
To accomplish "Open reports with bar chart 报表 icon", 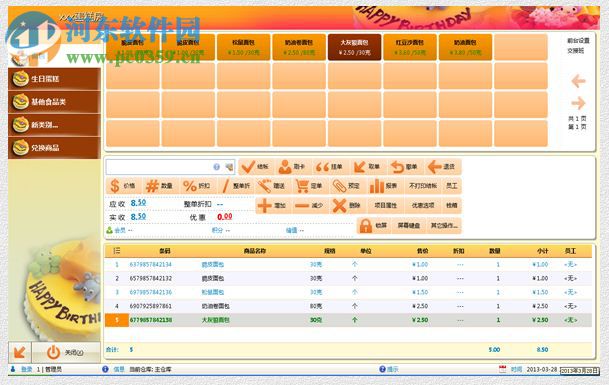I will (376, 186).
